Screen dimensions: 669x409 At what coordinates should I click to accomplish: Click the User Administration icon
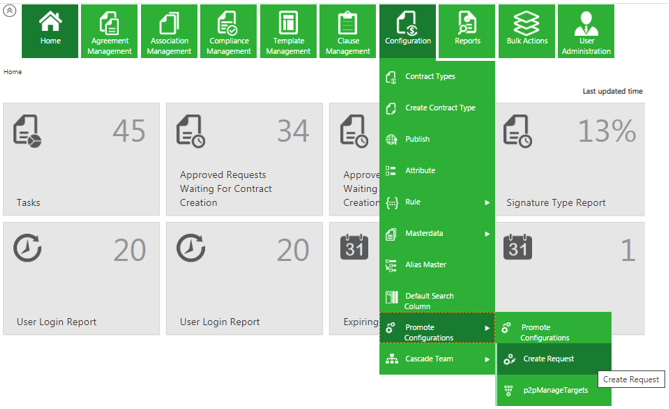(x=585, y=22)
